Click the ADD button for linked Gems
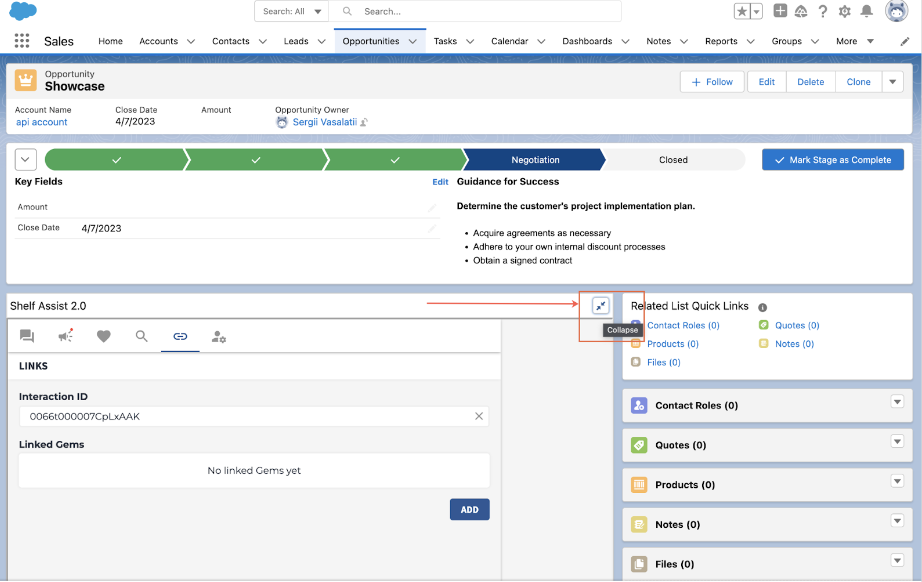Image resolution: width=922 pixels, height=582 pixels. pos(469,510)
